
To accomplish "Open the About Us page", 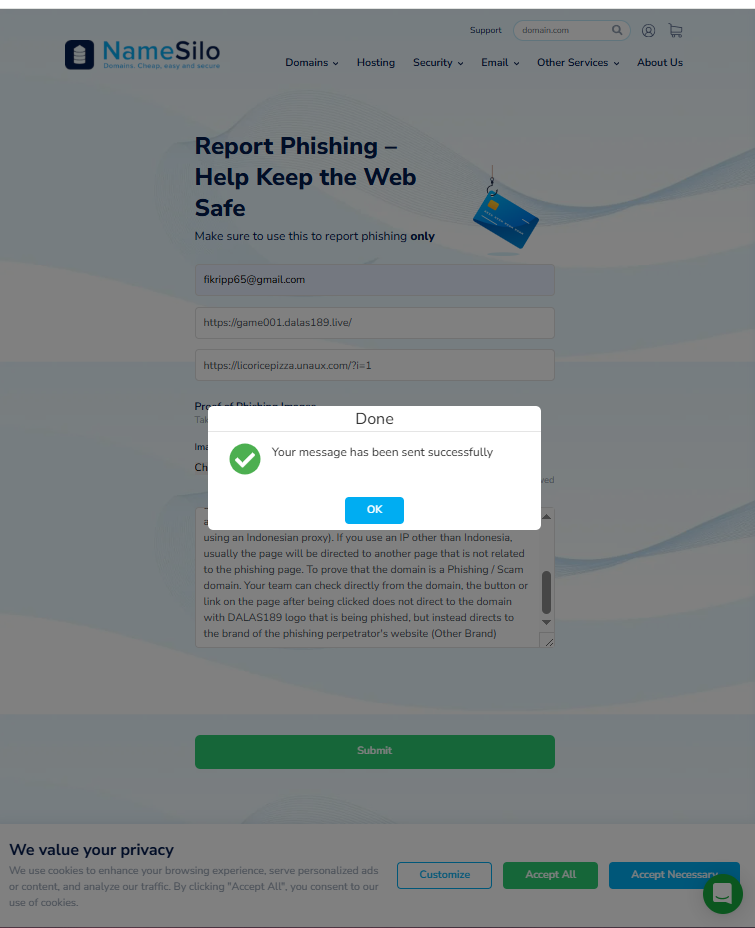I will click(660, 63).
